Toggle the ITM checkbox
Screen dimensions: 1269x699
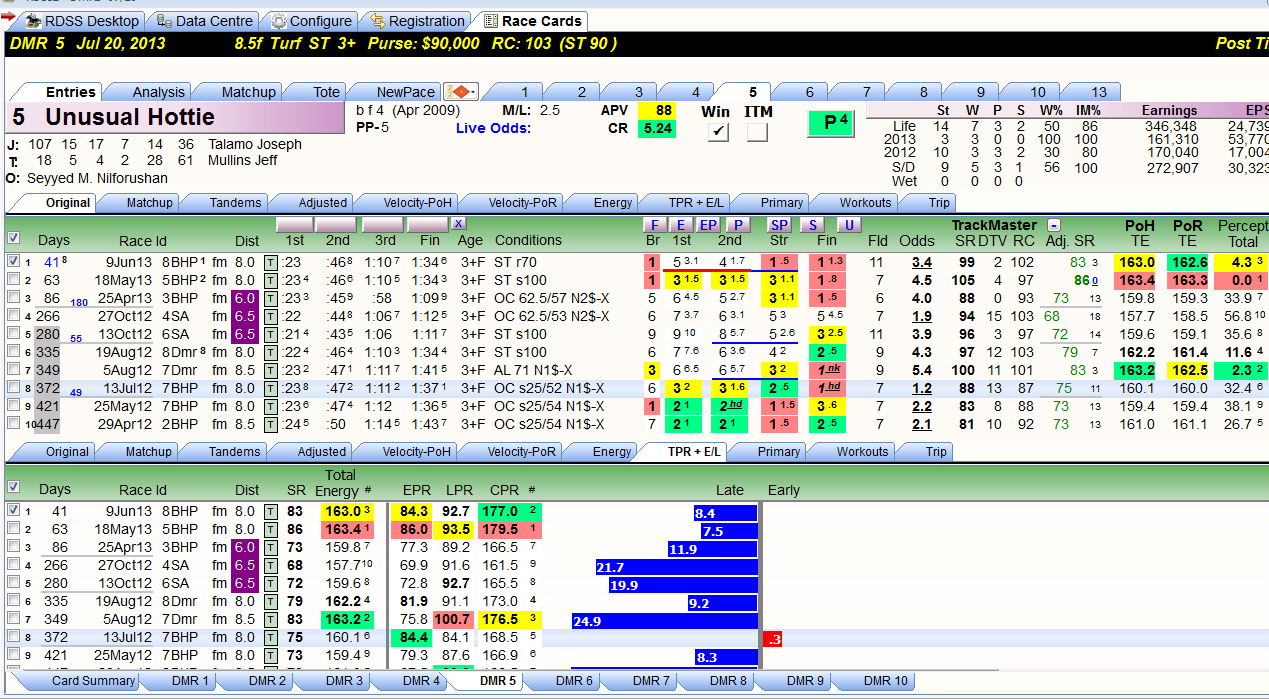click(757, 132)
